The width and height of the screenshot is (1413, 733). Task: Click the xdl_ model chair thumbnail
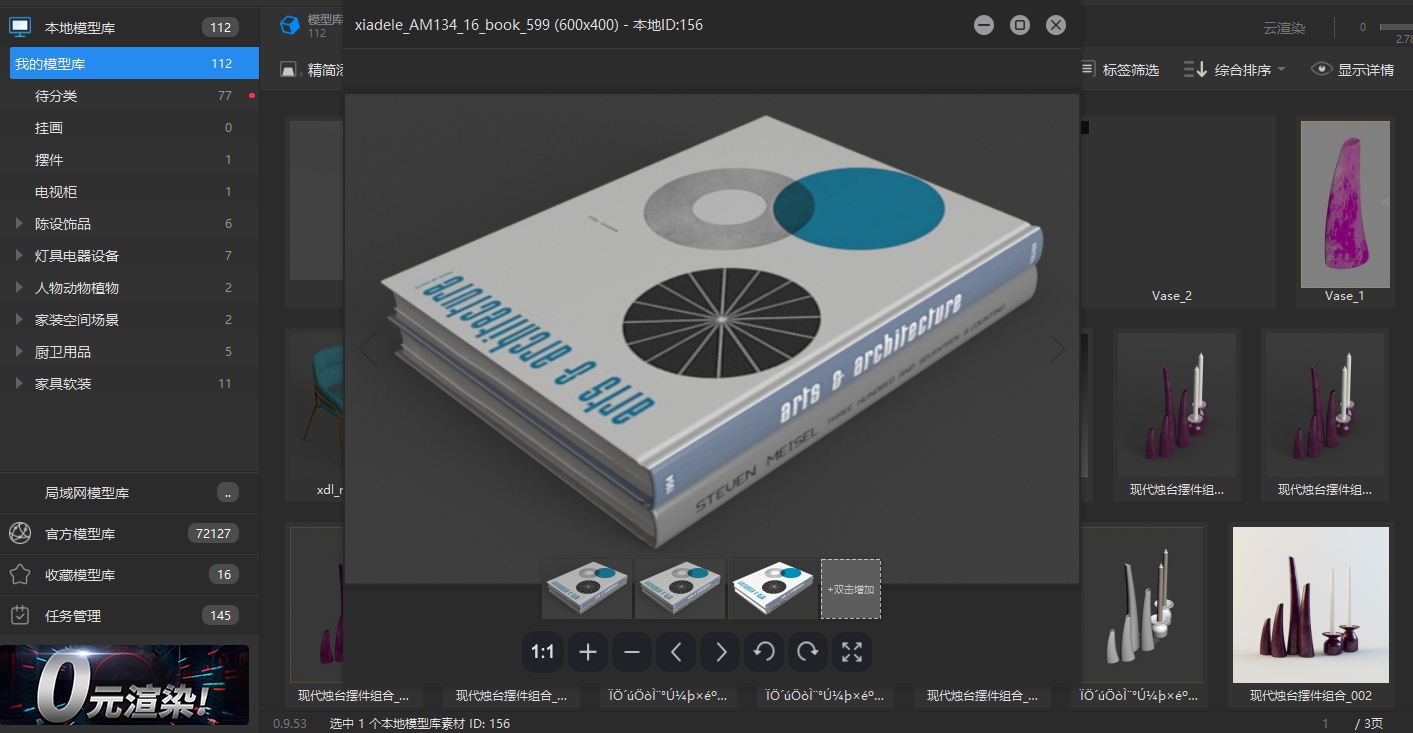[315, 405]
